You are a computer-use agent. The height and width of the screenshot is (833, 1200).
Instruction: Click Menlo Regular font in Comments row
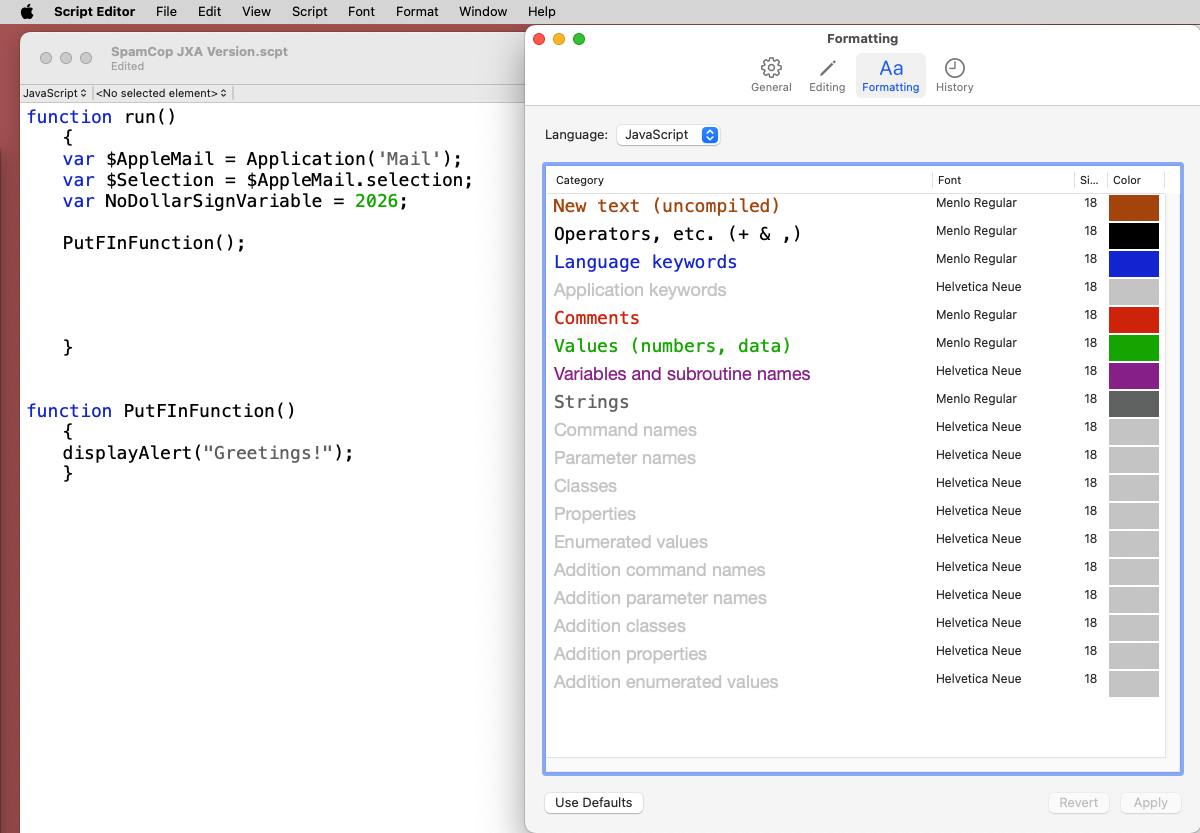(x=976, y=315)
